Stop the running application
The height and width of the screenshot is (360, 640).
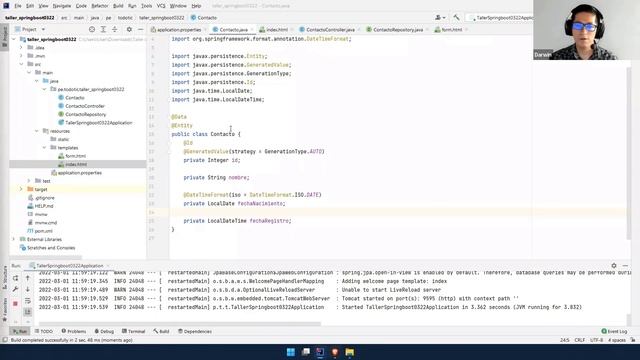click(x=16, y=304)
